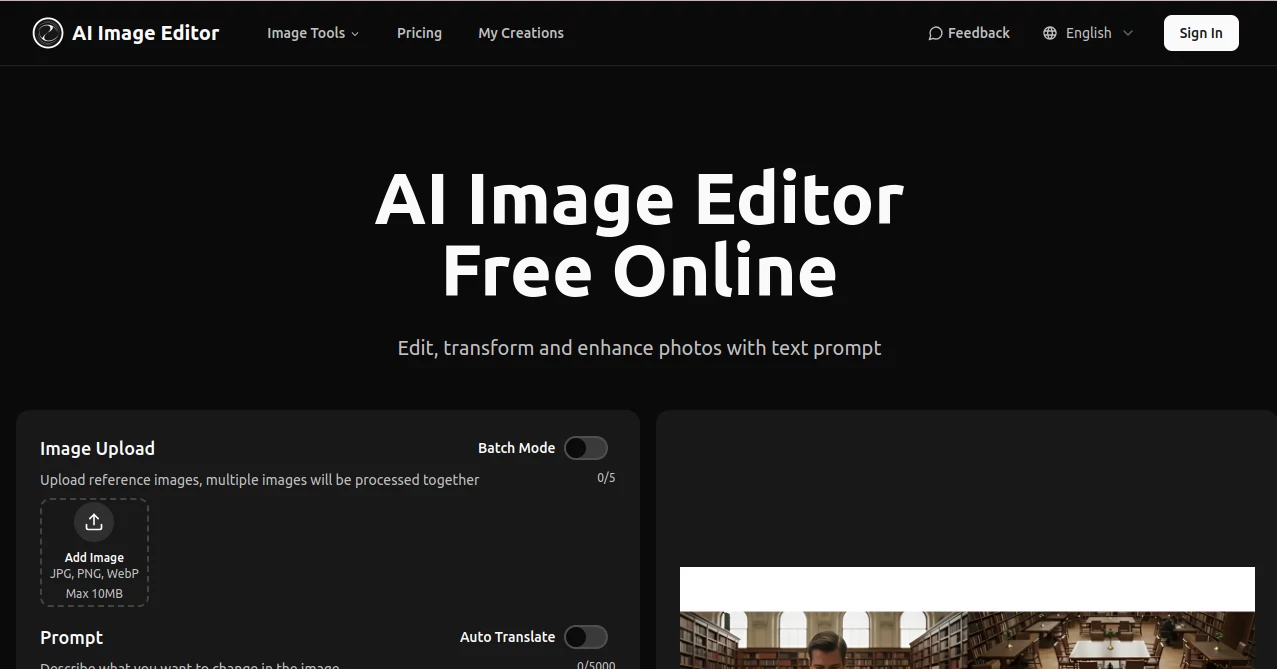
Task: Click the AI Image Editor logo icon
Action: tap(47, 32)
